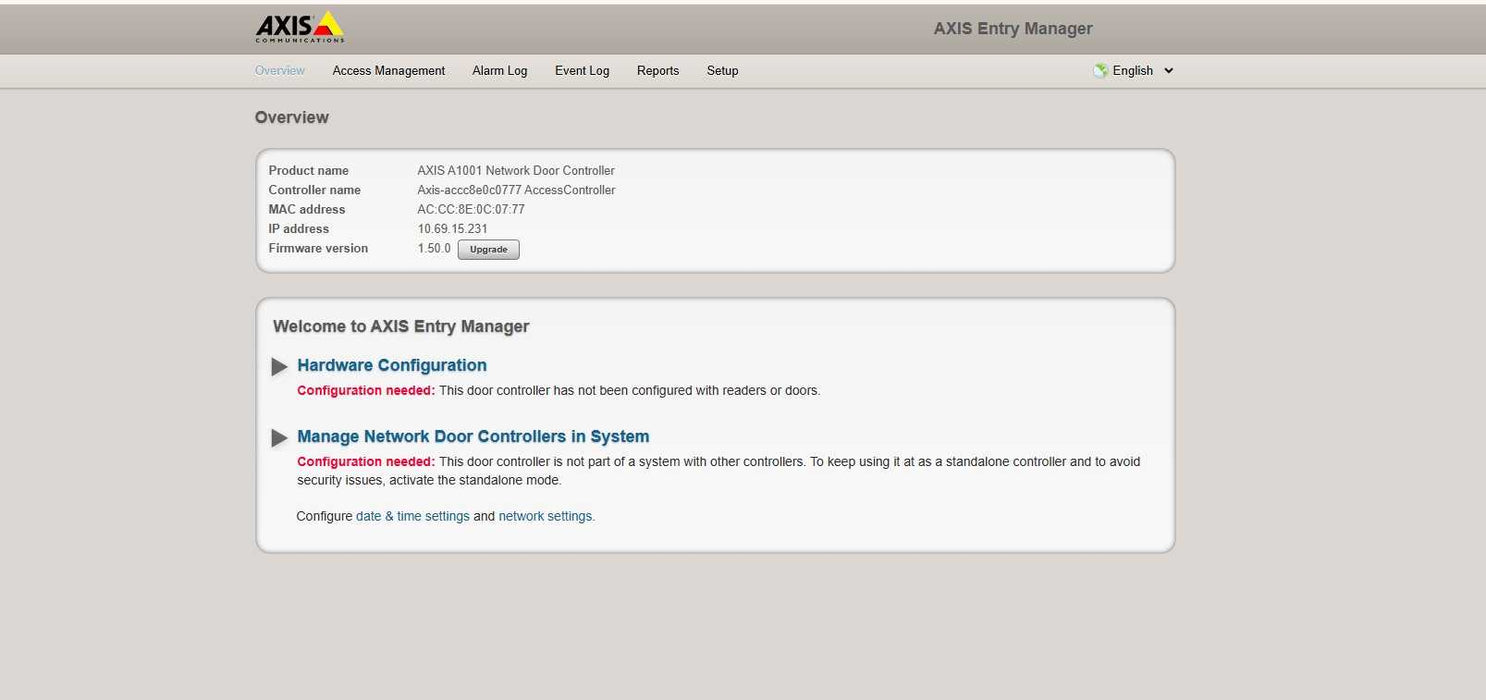
Task: Open the Overview tab
Action: point(280,71)
